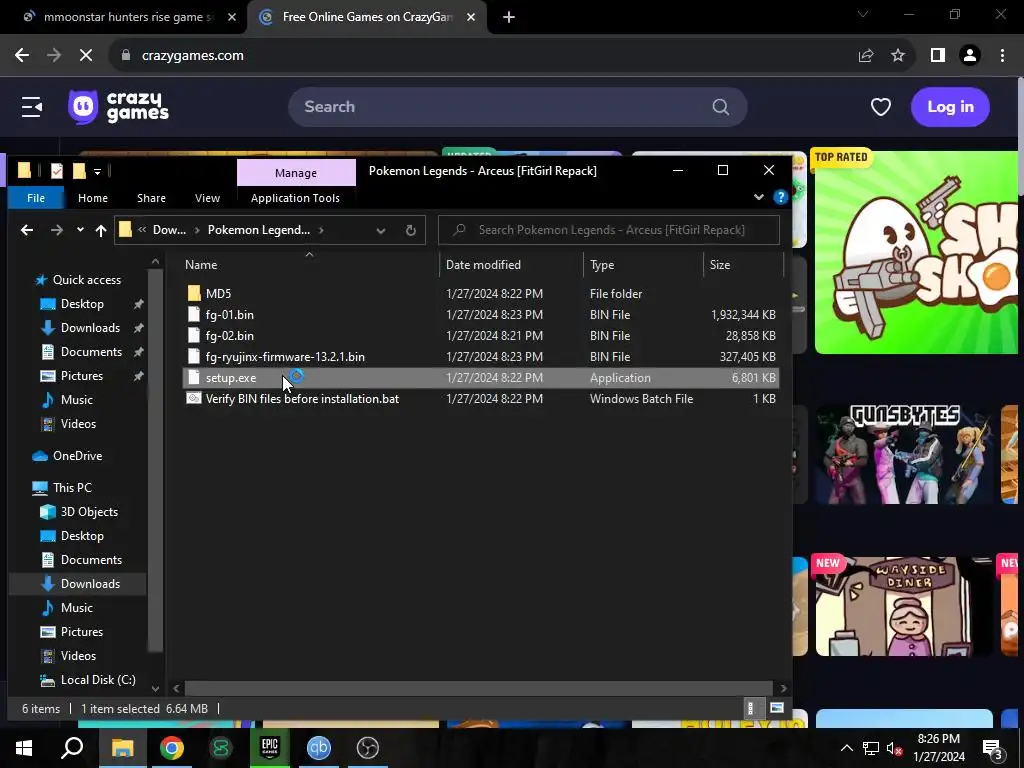Viewport: 1024px width, 768px height.
Task: Click the crazygames.com address bar
Action: (x=483, y=56)
